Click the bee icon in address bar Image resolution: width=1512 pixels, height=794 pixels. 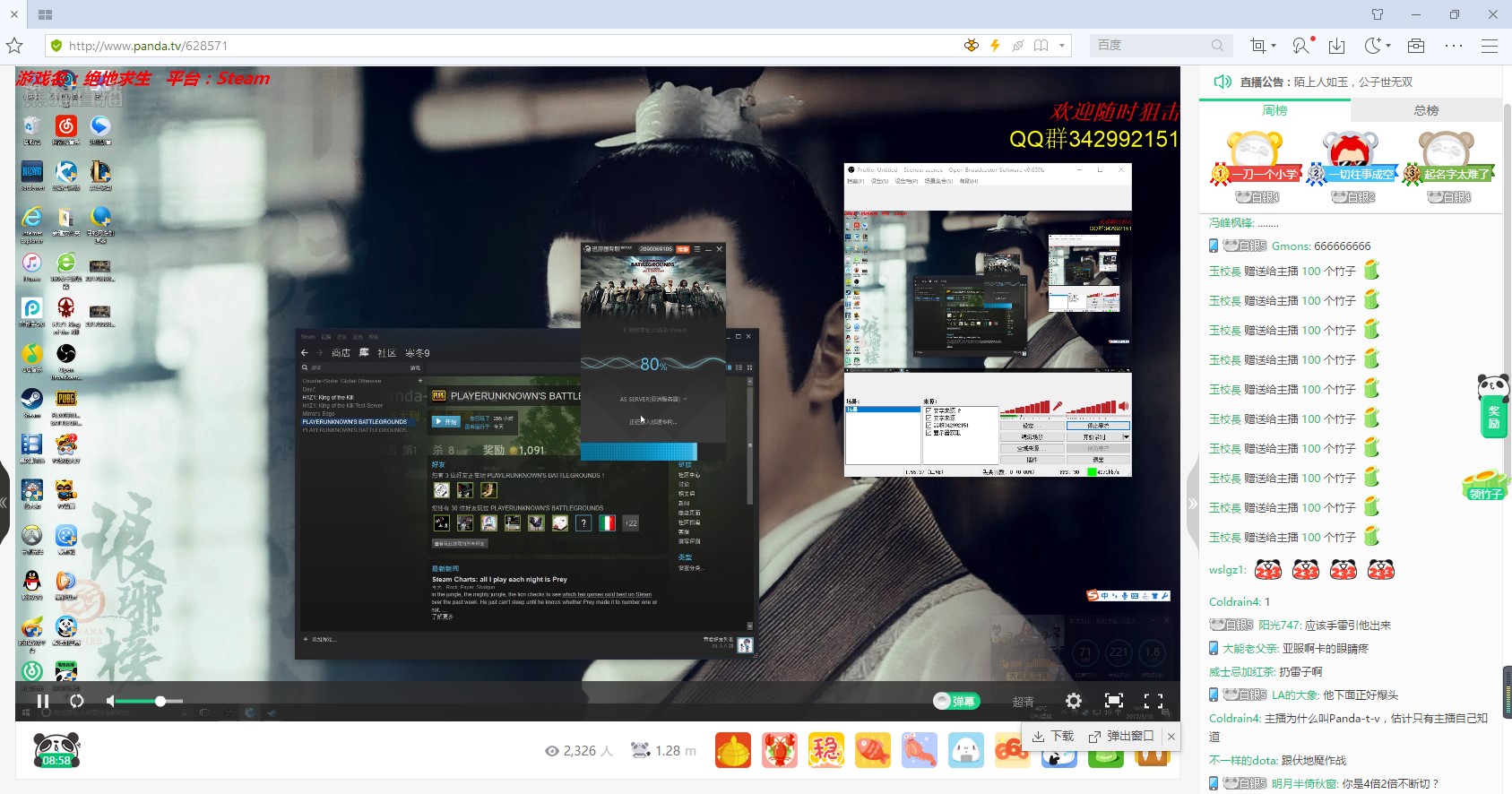click(972, 45)
